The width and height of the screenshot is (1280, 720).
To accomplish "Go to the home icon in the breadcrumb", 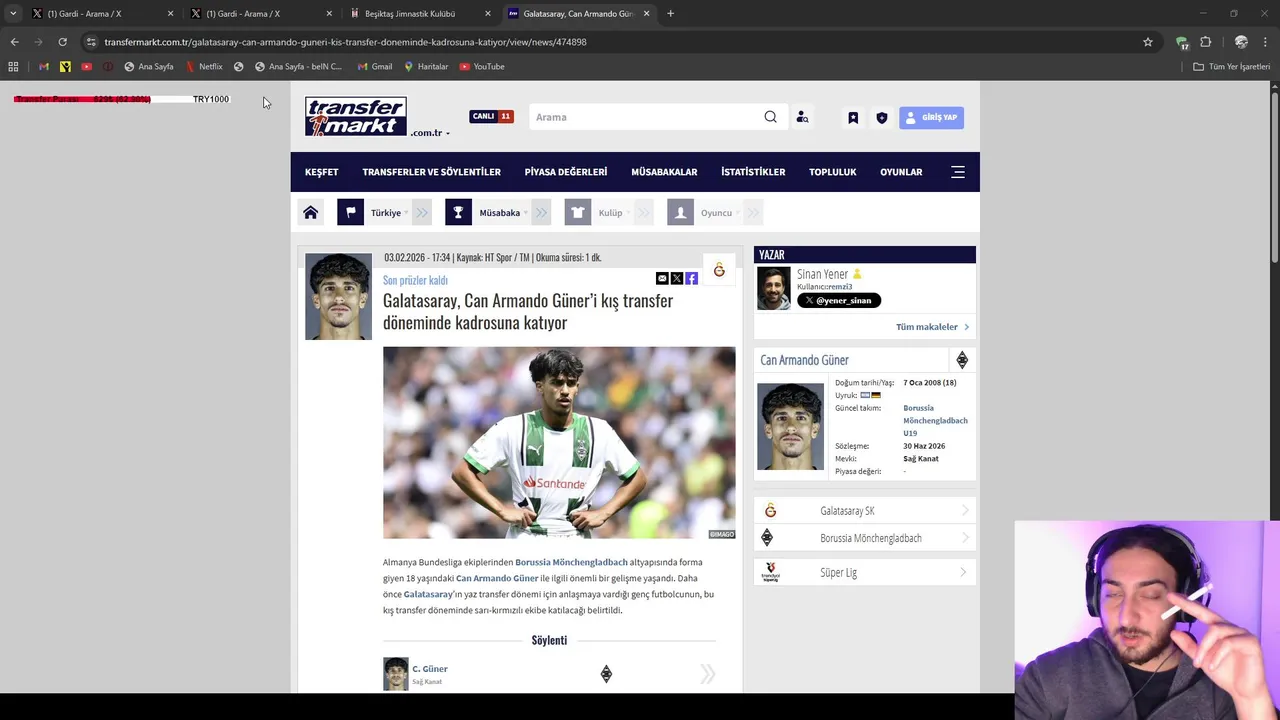I will tap(311, 213).
